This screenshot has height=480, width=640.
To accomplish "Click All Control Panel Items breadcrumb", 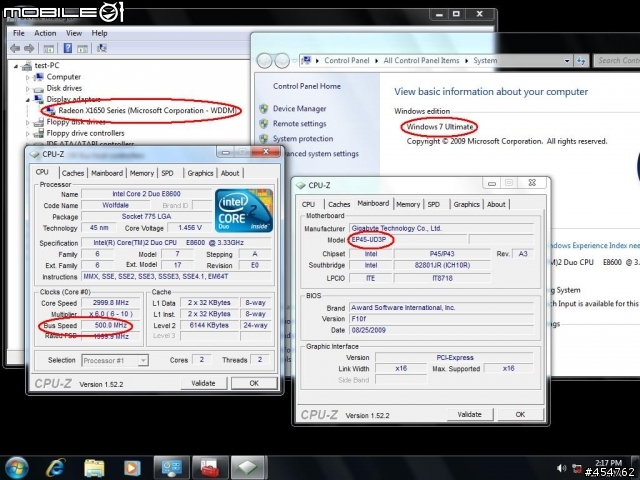I will [x=421, y=60].
